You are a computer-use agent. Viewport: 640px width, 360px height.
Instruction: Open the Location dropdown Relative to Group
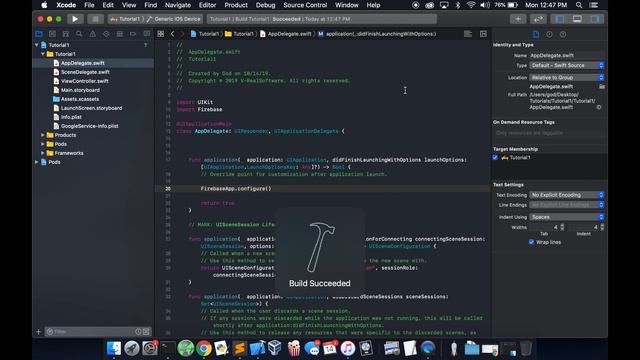click(567, 77)
